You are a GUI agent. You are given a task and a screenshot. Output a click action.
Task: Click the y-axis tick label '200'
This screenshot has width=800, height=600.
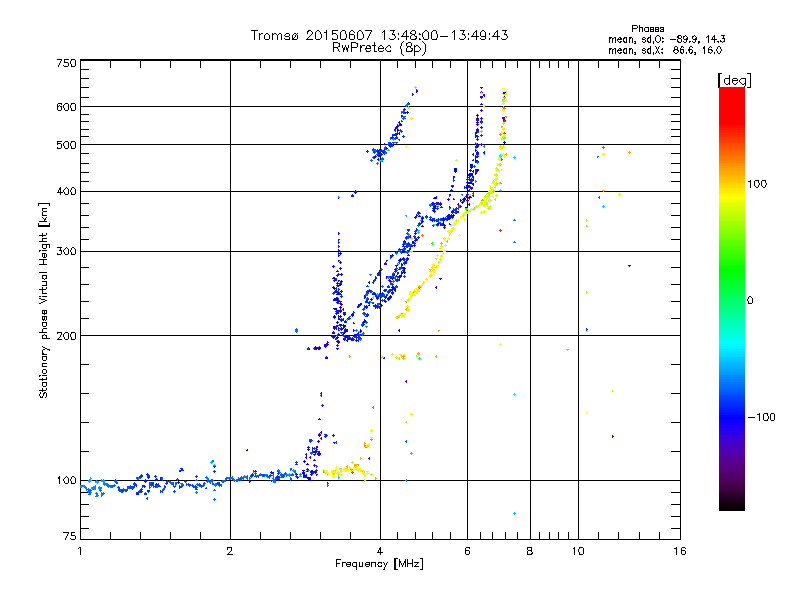tap(66, 336)
